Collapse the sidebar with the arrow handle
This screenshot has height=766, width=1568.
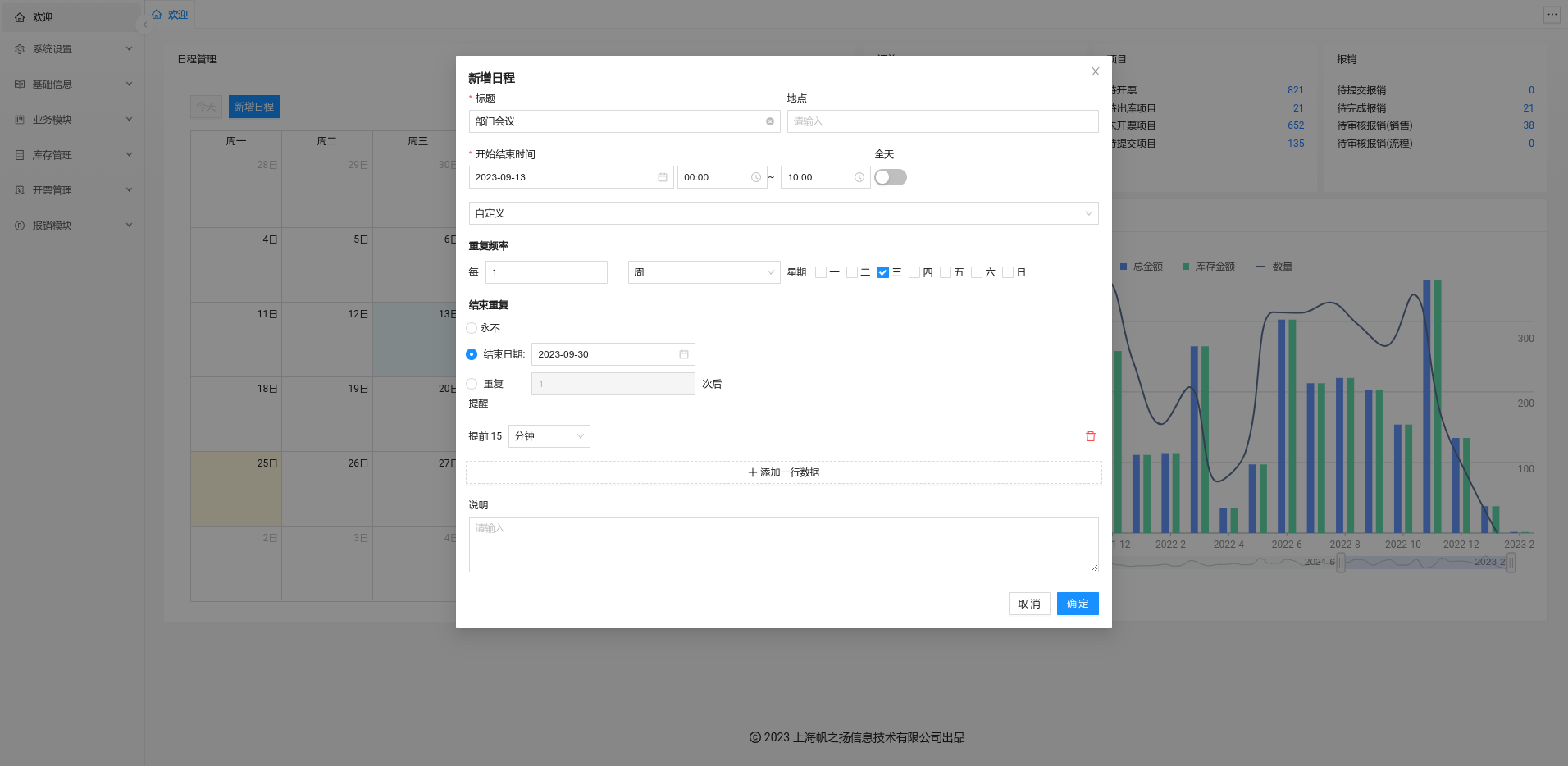pos(145,25)
